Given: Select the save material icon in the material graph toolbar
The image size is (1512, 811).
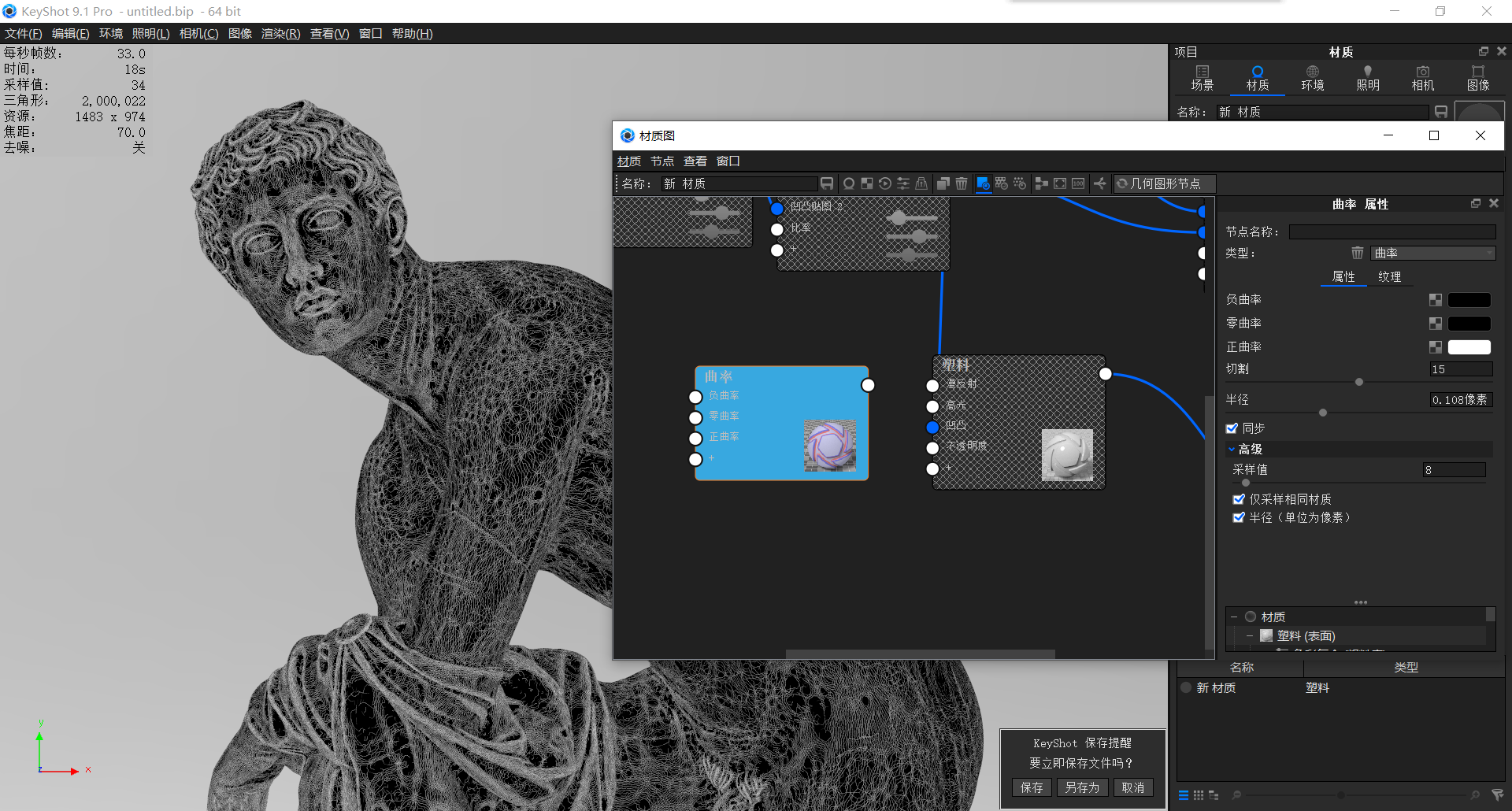Looking at the screenshot, I should [x=827, y=183].
